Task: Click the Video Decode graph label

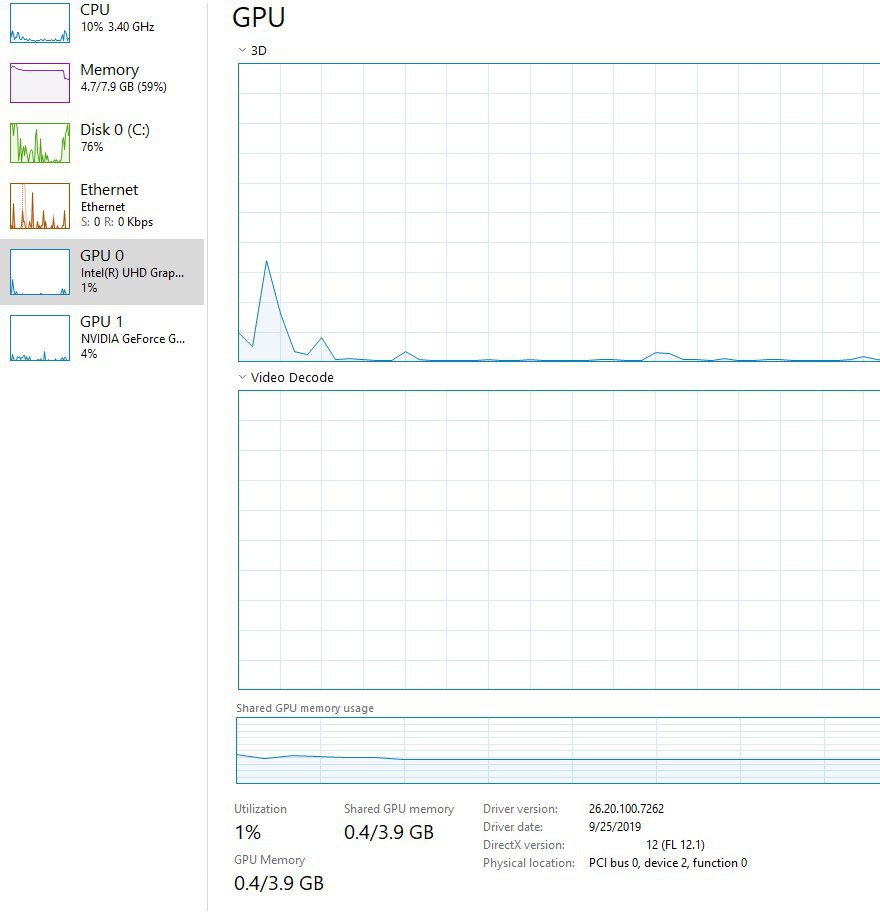Action: (x=292, y=377)
